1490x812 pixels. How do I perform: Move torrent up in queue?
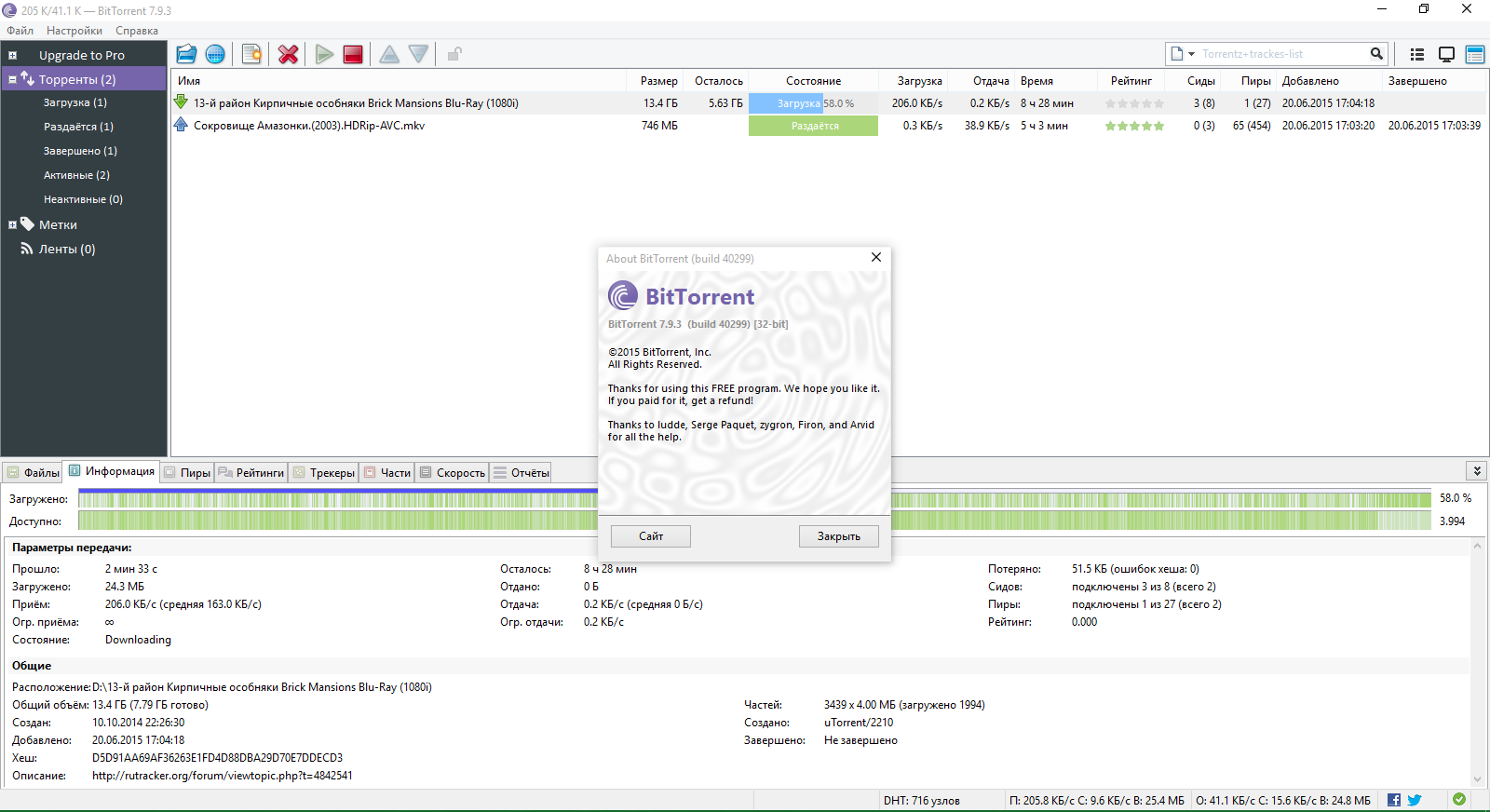(390, 54)
